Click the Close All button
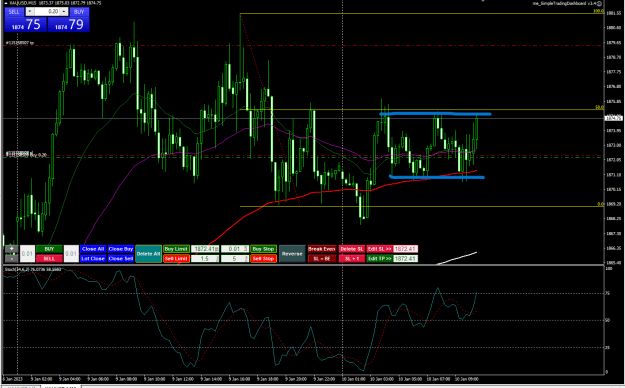This screenshot has width=625, height=388. tap(93, 249)
